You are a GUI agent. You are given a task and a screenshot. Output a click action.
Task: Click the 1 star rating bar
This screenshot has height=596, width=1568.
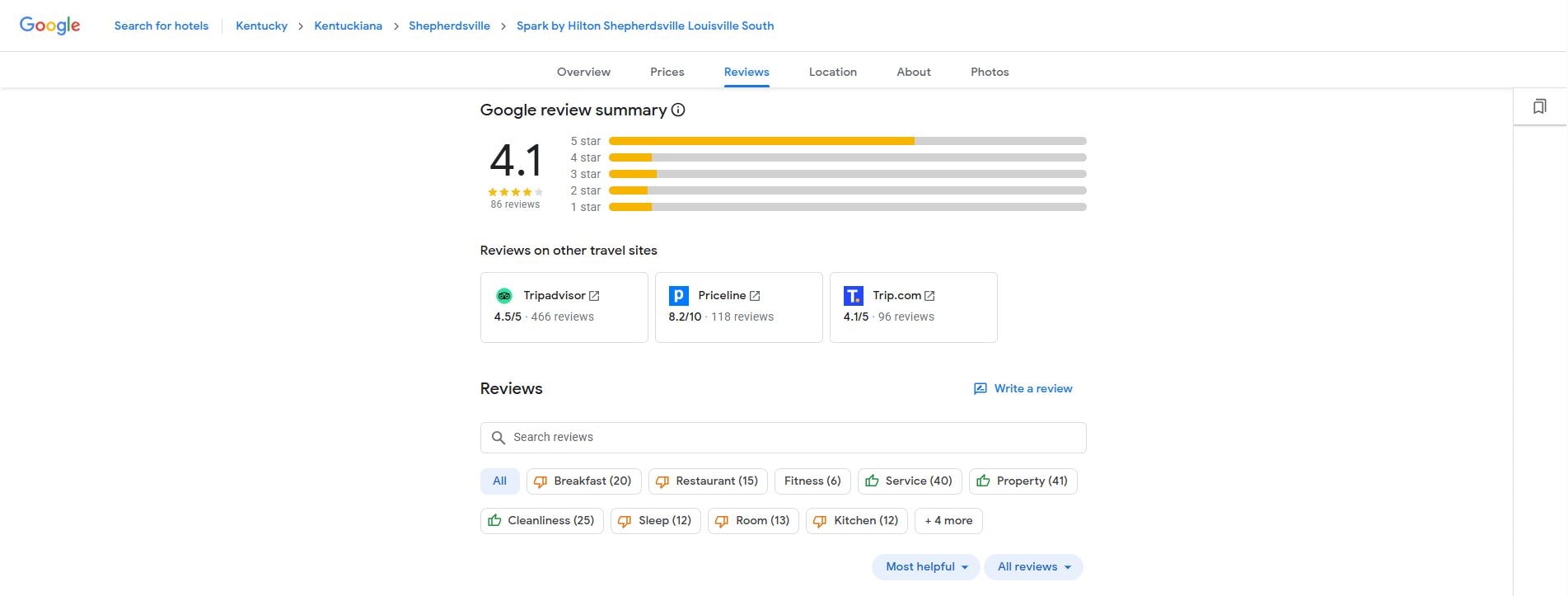click(x=847, y=207)
